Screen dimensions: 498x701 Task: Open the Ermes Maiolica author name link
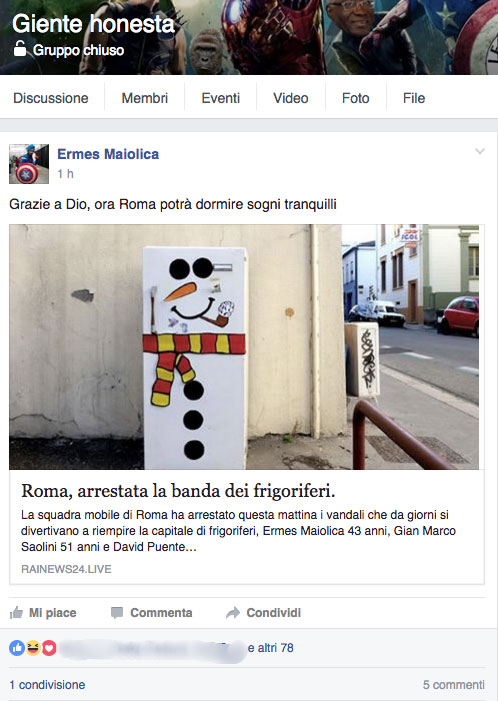coord(108,154)
